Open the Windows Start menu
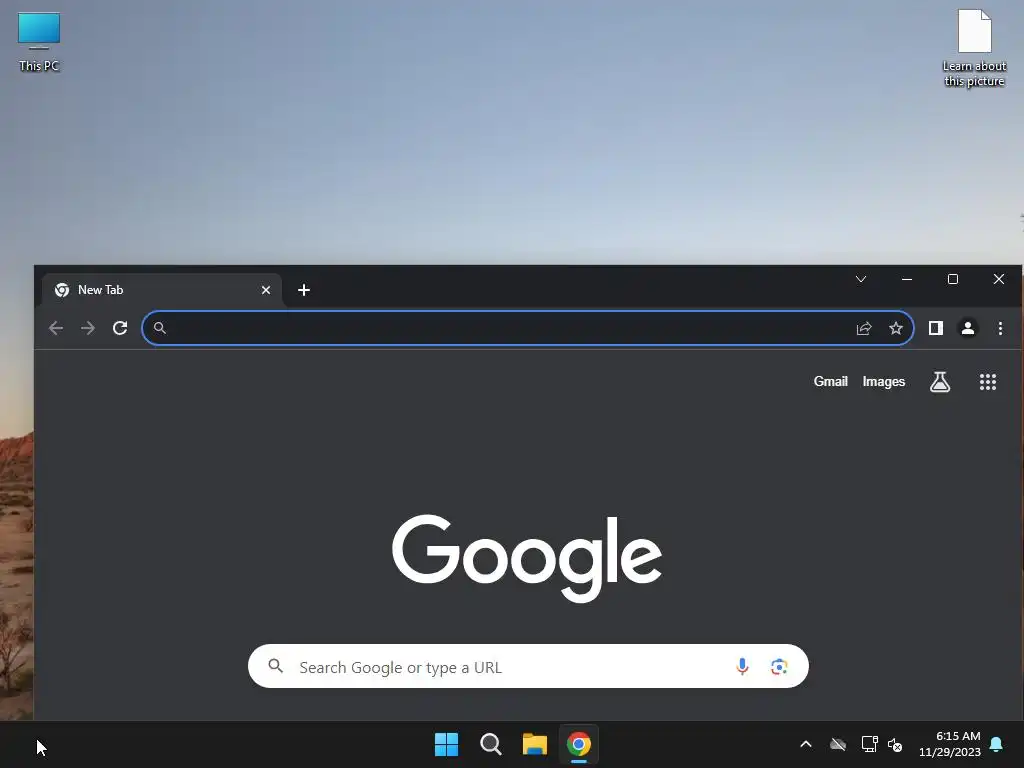Screen dimensions: 1024x768 (x=447, y=744)
